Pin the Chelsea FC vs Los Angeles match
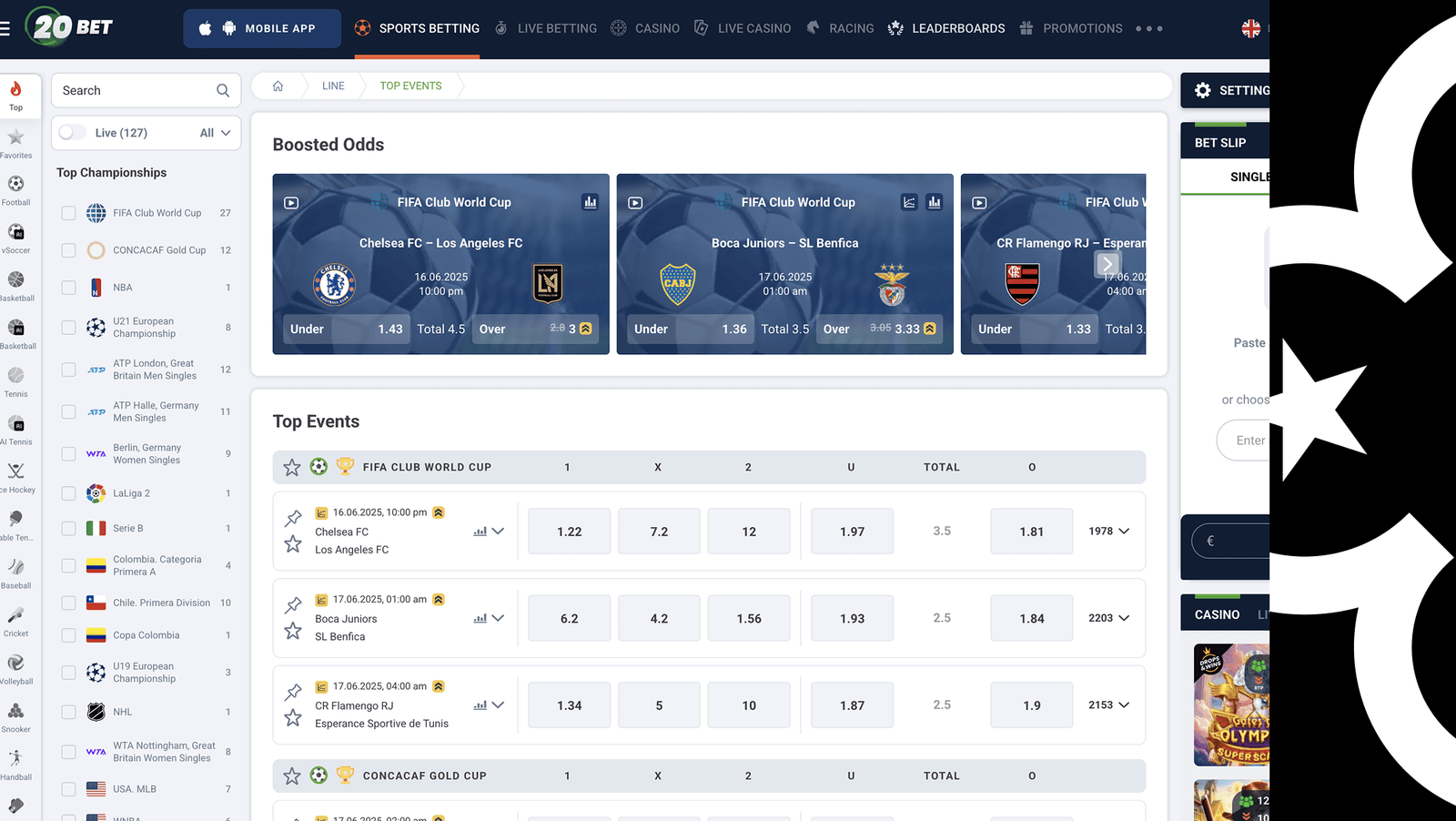Screen dimensions: 1456x821 293,518
